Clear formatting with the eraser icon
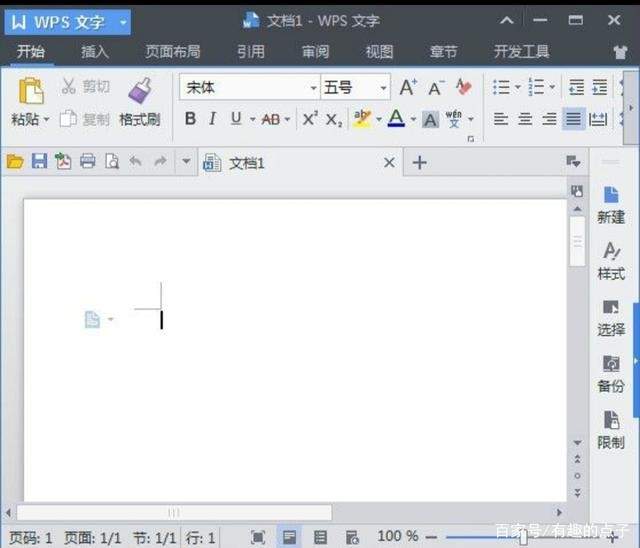The height and width of the screenshot is (548, 640). [x=464, y=87]
